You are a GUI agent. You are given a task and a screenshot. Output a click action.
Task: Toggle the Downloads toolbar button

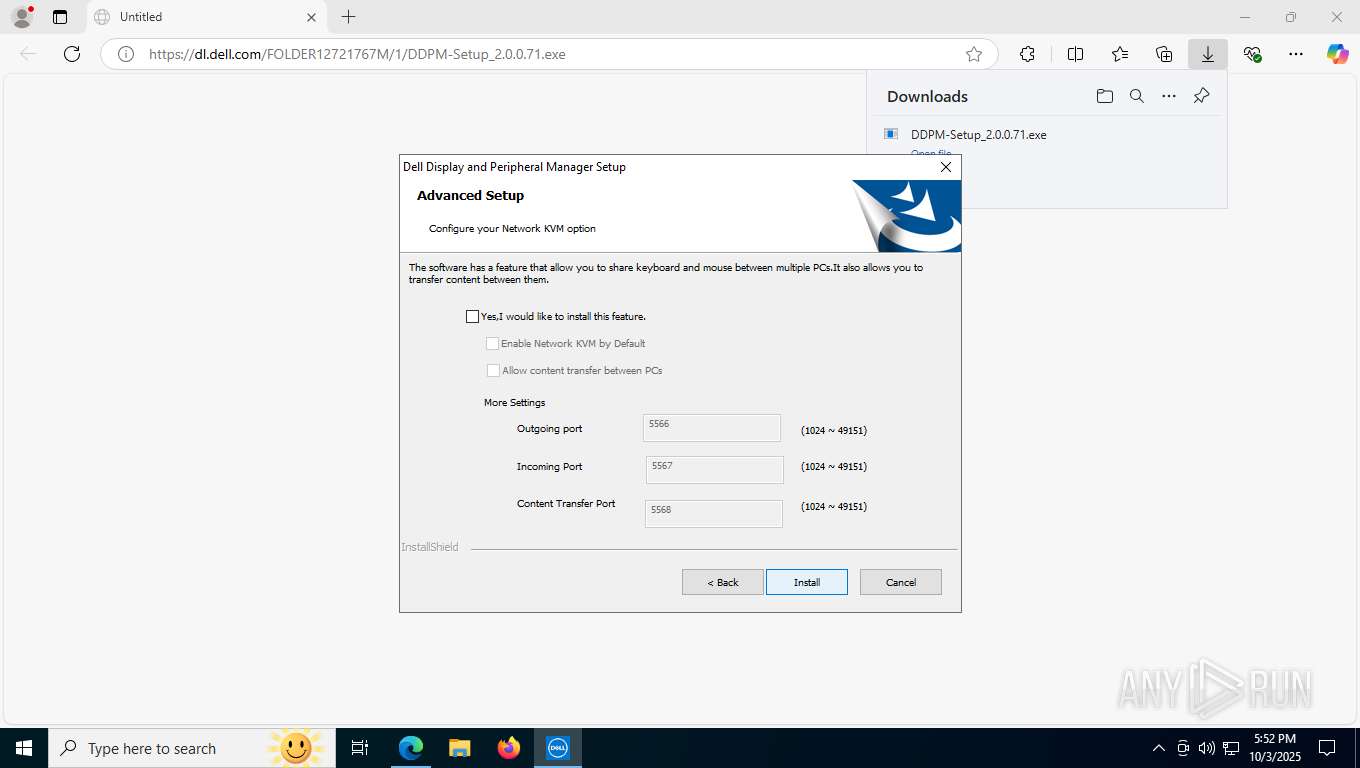pyautogui.click(x=1208, y=54)
